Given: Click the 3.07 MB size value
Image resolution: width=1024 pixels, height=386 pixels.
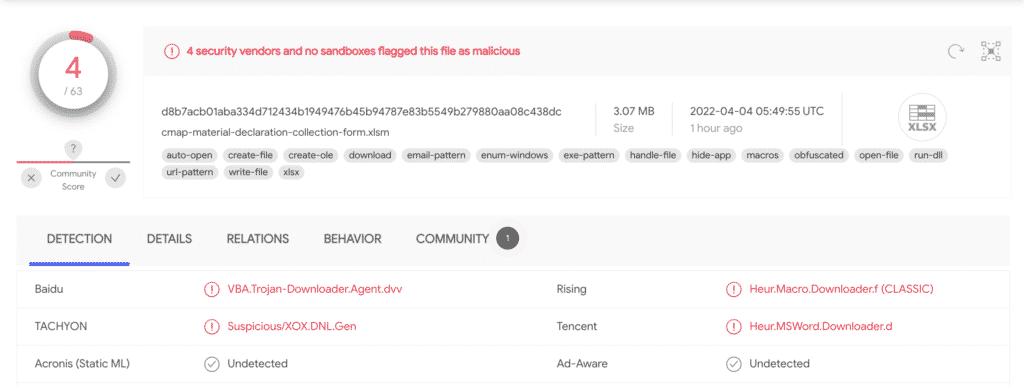Looking at the screenshot, I should tap(633, 111).
